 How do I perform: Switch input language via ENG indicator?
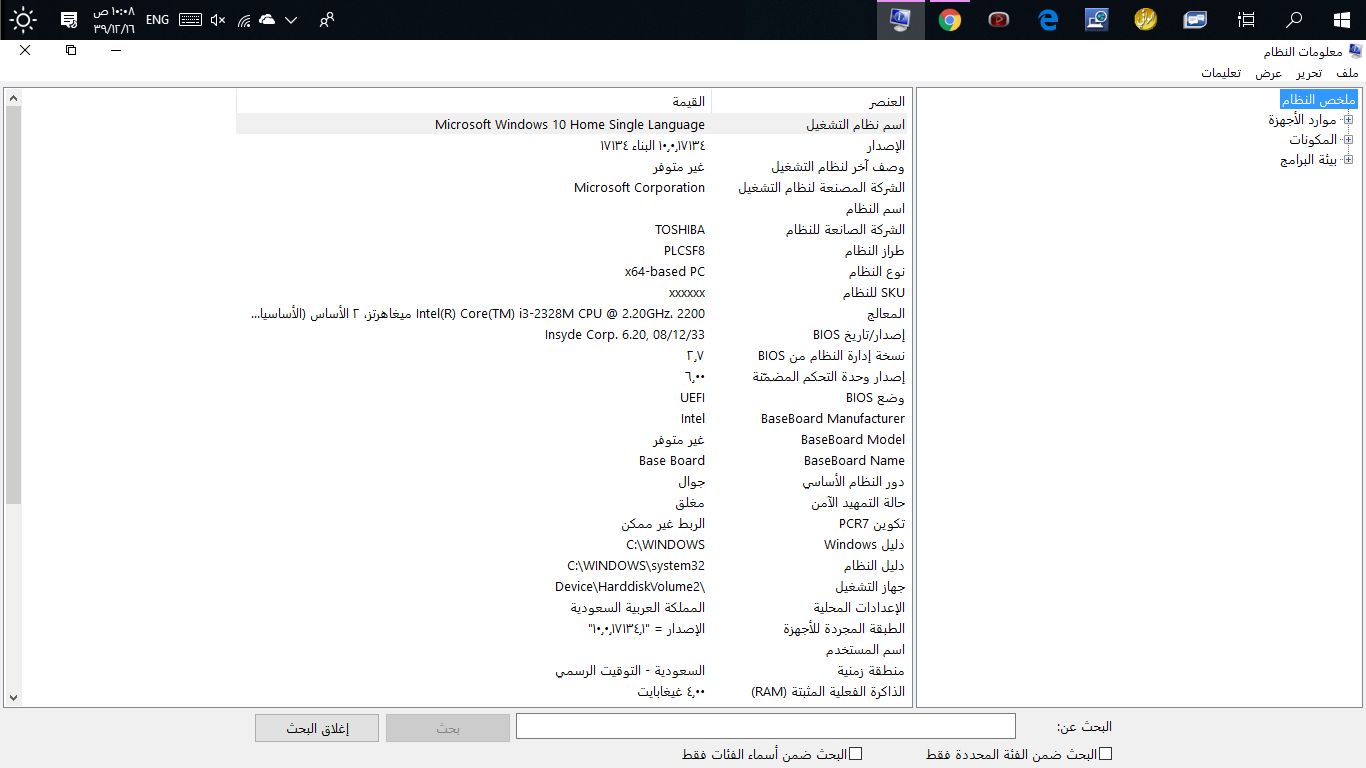point(157,19)
